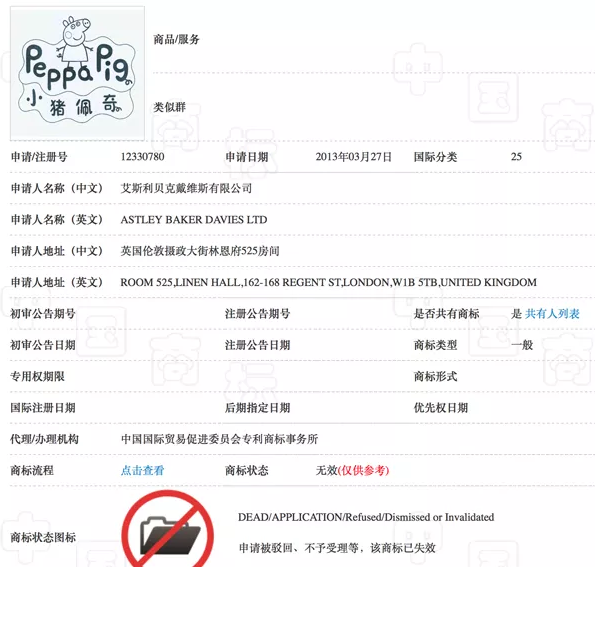Click the 商品/服务 label
The image size is (614, 623).
pos(176,39)
